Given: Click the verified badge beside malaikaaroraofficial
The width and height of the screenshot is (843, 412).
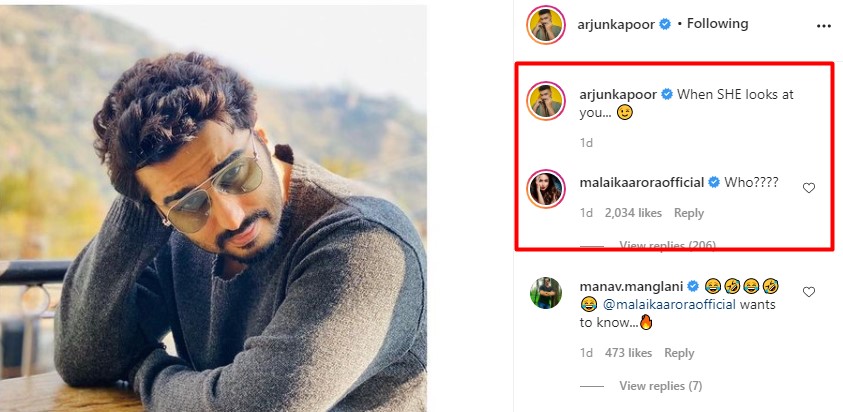Looking at the screenshot, I should (714, 183).
